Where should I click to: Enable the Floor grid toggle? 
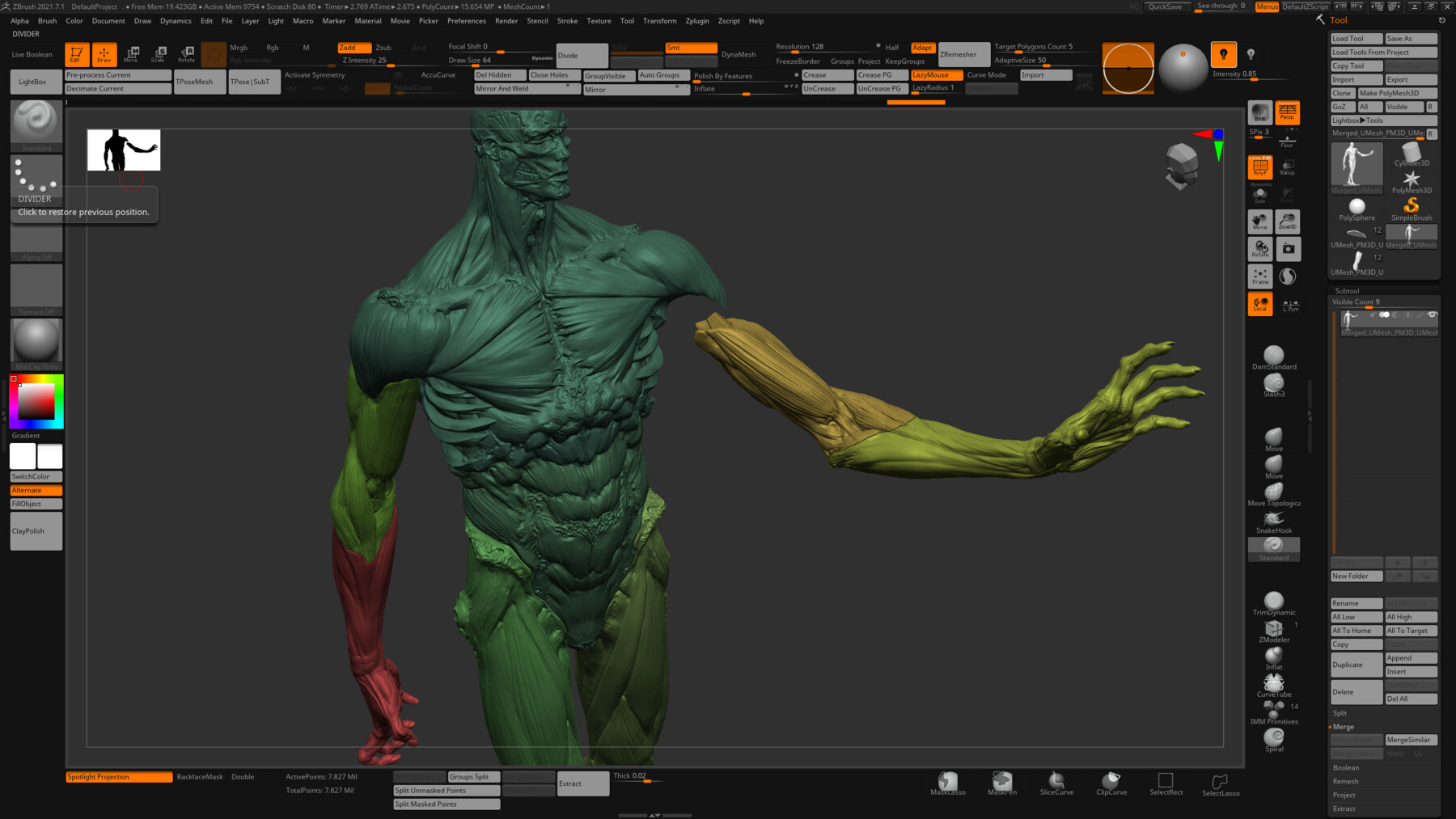point(1288,139)
